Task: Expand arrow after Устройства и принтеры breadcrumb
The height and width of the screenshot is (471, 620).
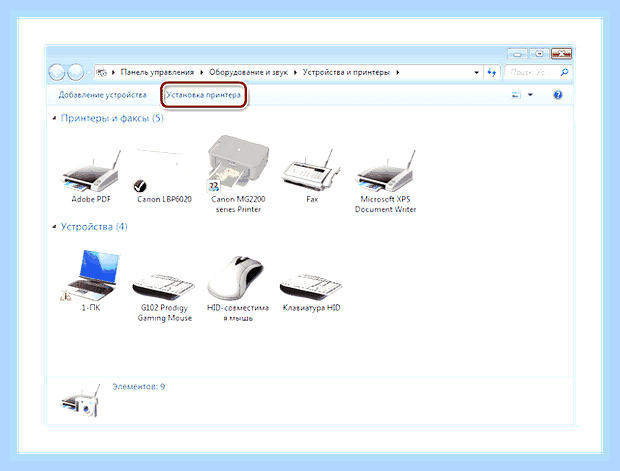Action: pyautogui.click(x=397, y=72)
